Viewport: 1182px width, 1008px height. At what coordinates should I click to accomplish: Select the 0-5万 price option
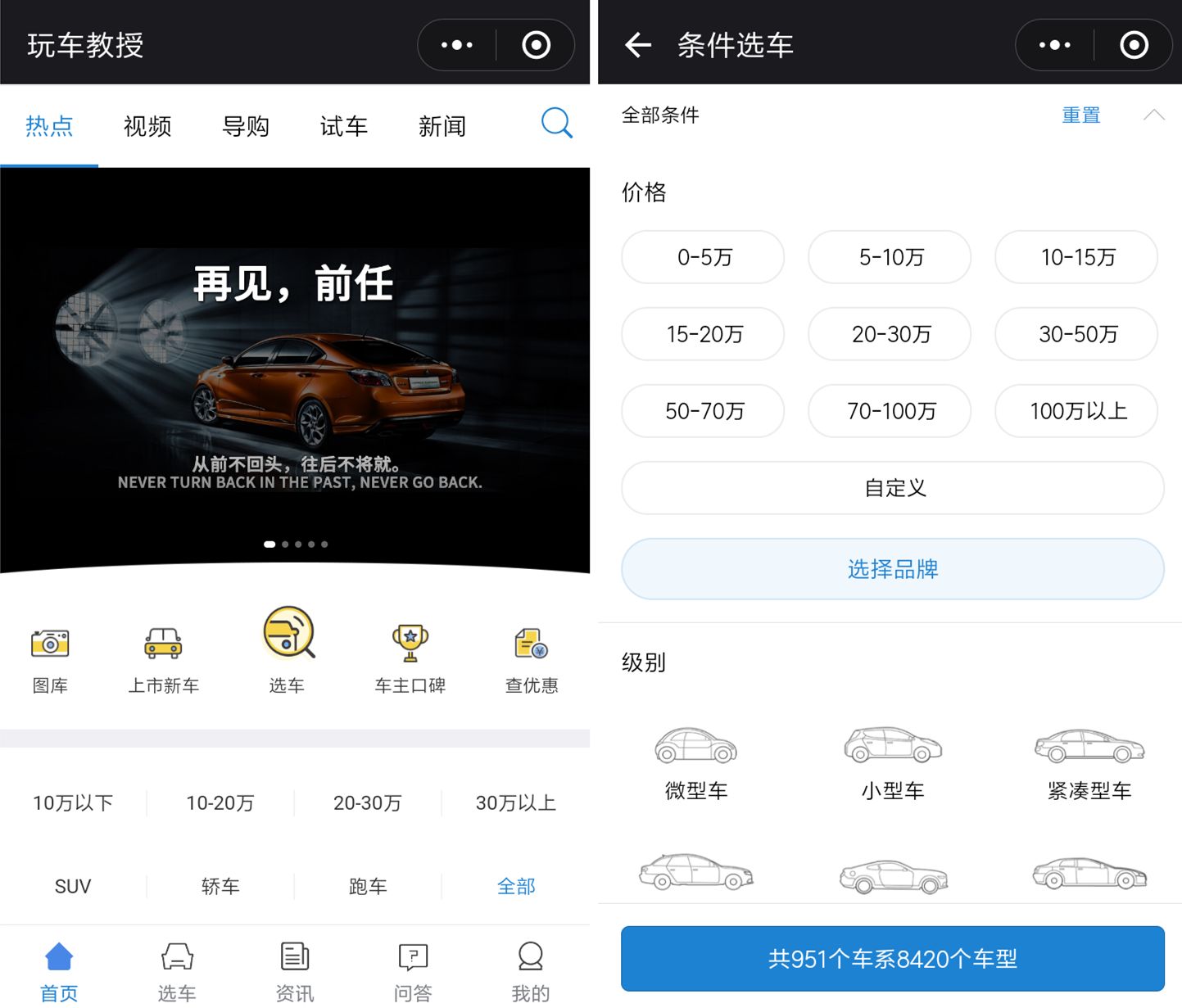click(x=703, y=257)
